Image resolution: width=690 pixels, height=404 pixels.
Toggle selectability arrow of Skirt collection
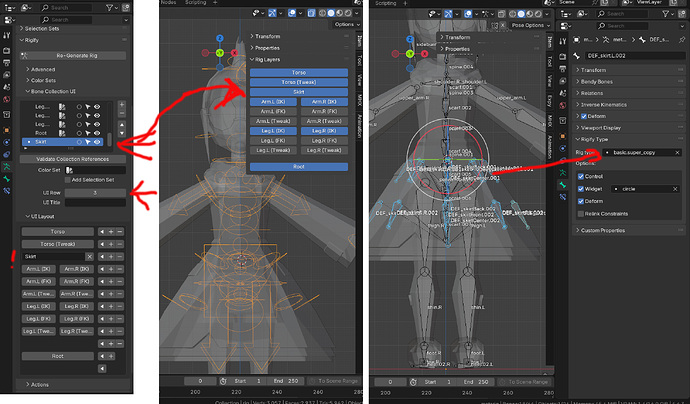[x=88, y=142]
